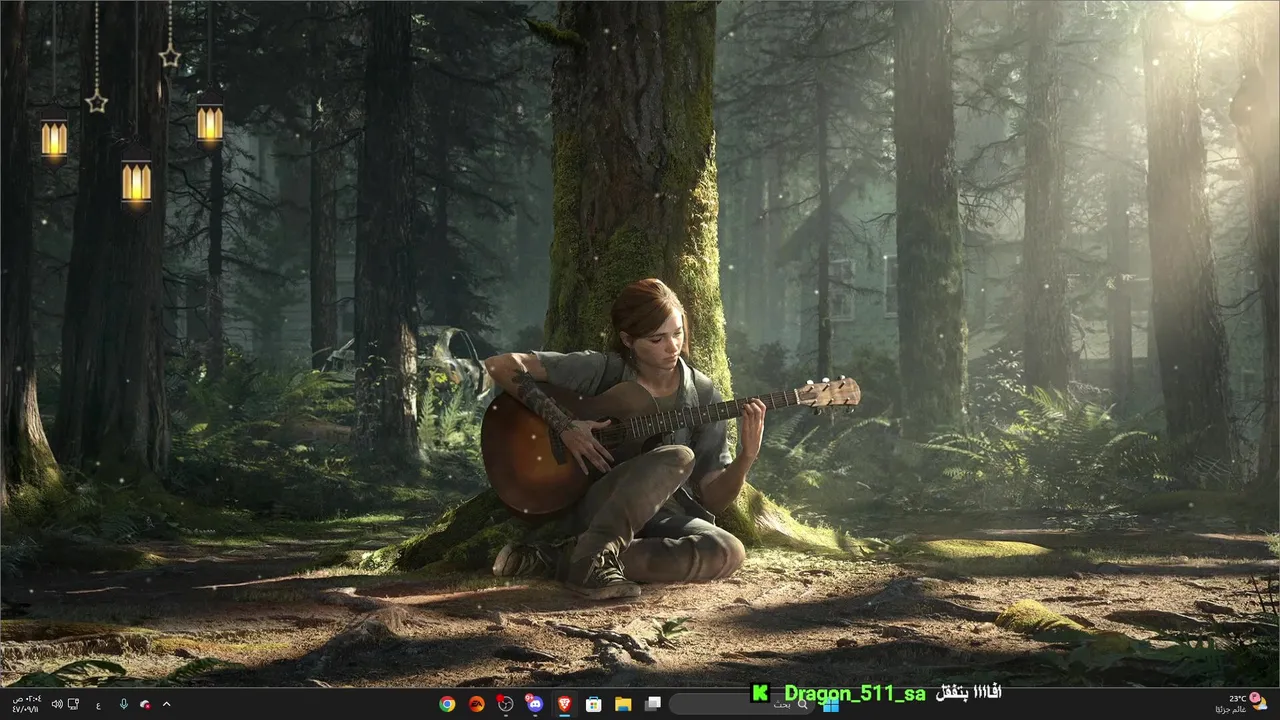This screenshot has height=720, width=1280.
Task: Open the volume speaker icon
Action: [x=56, y=704]
